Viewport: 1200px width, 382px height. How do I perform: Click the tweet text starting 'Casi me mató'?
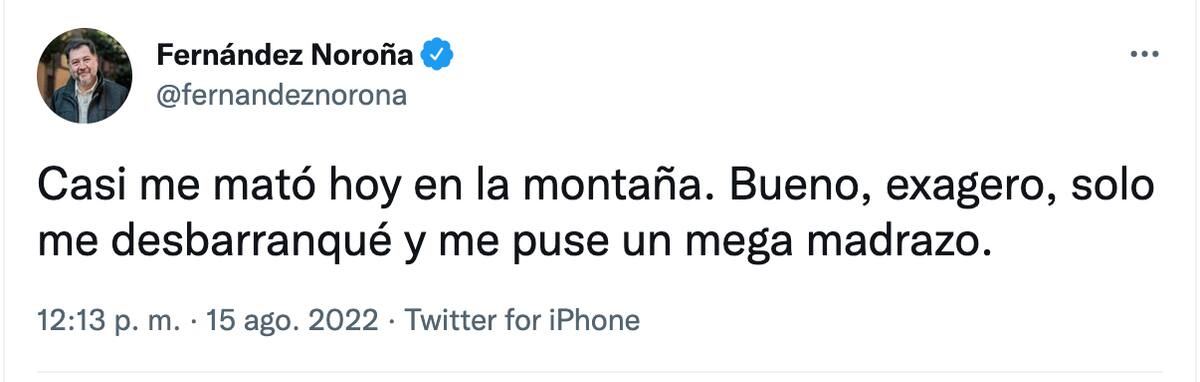[597, 214]
